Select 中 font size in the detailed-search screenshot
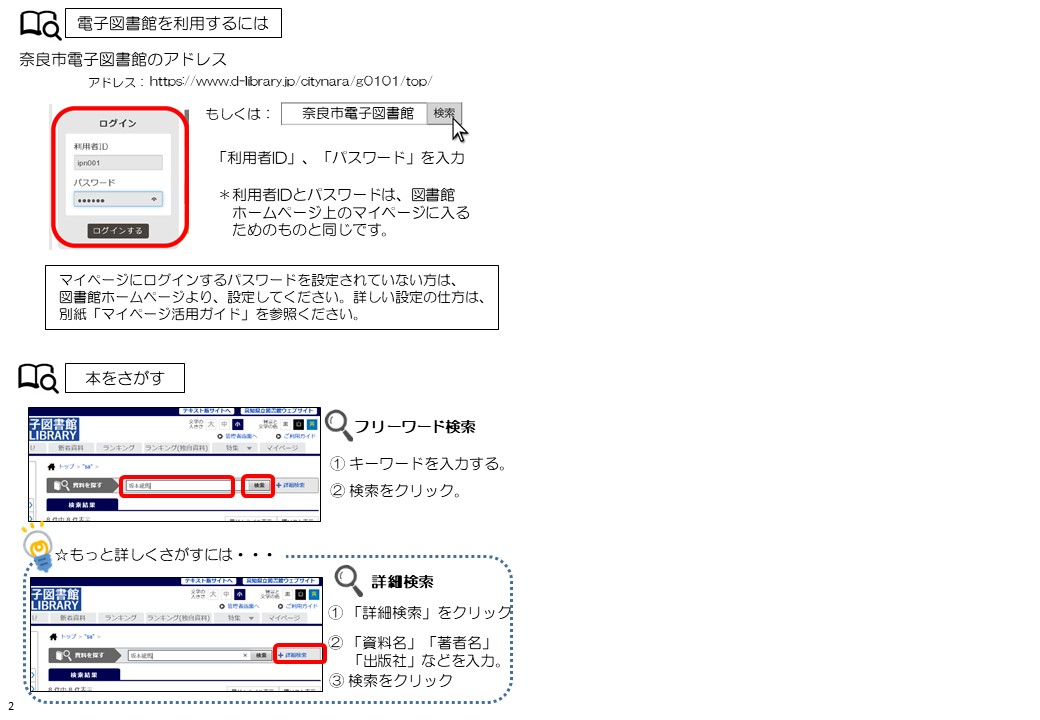 point(225,595)
